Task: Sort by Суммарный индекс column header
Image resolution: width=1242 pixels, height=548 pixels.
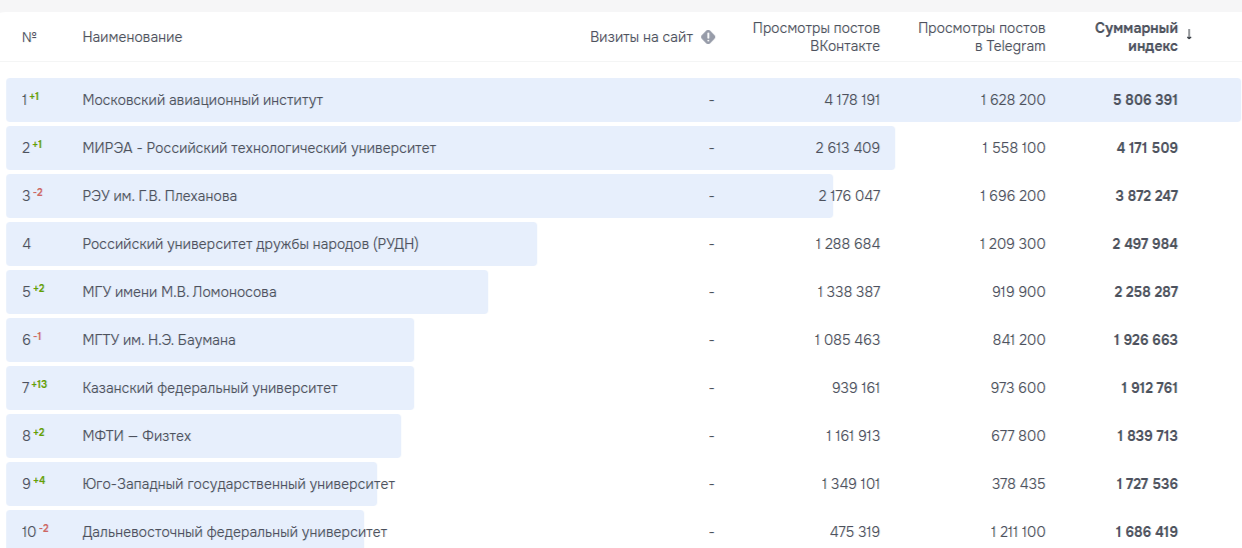Action: tap(1136, 37)
